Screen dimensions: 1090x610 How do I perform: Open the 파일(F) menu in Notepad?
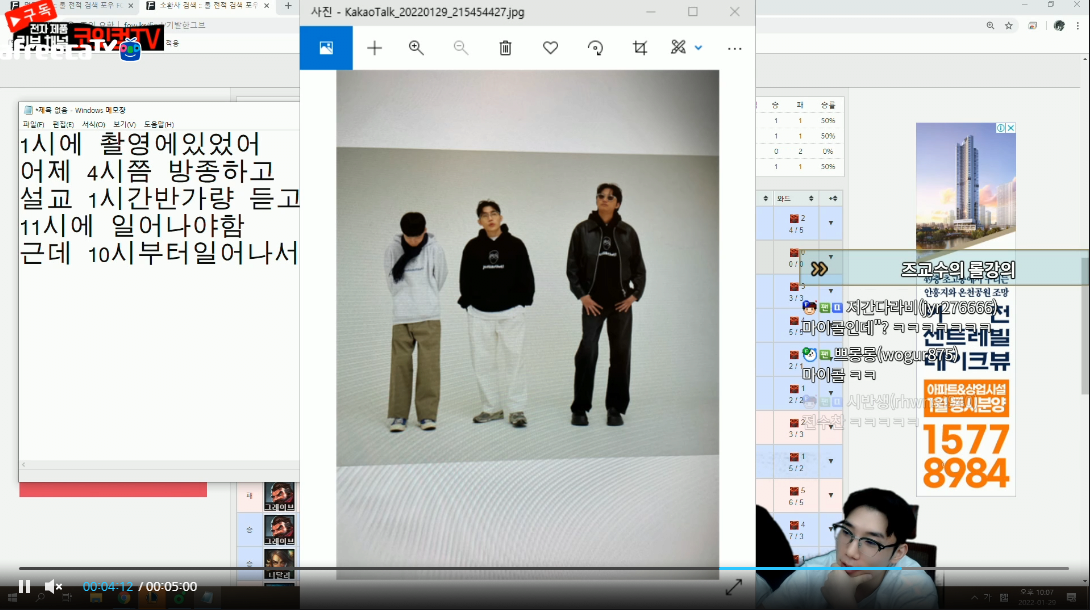(33, 124)
